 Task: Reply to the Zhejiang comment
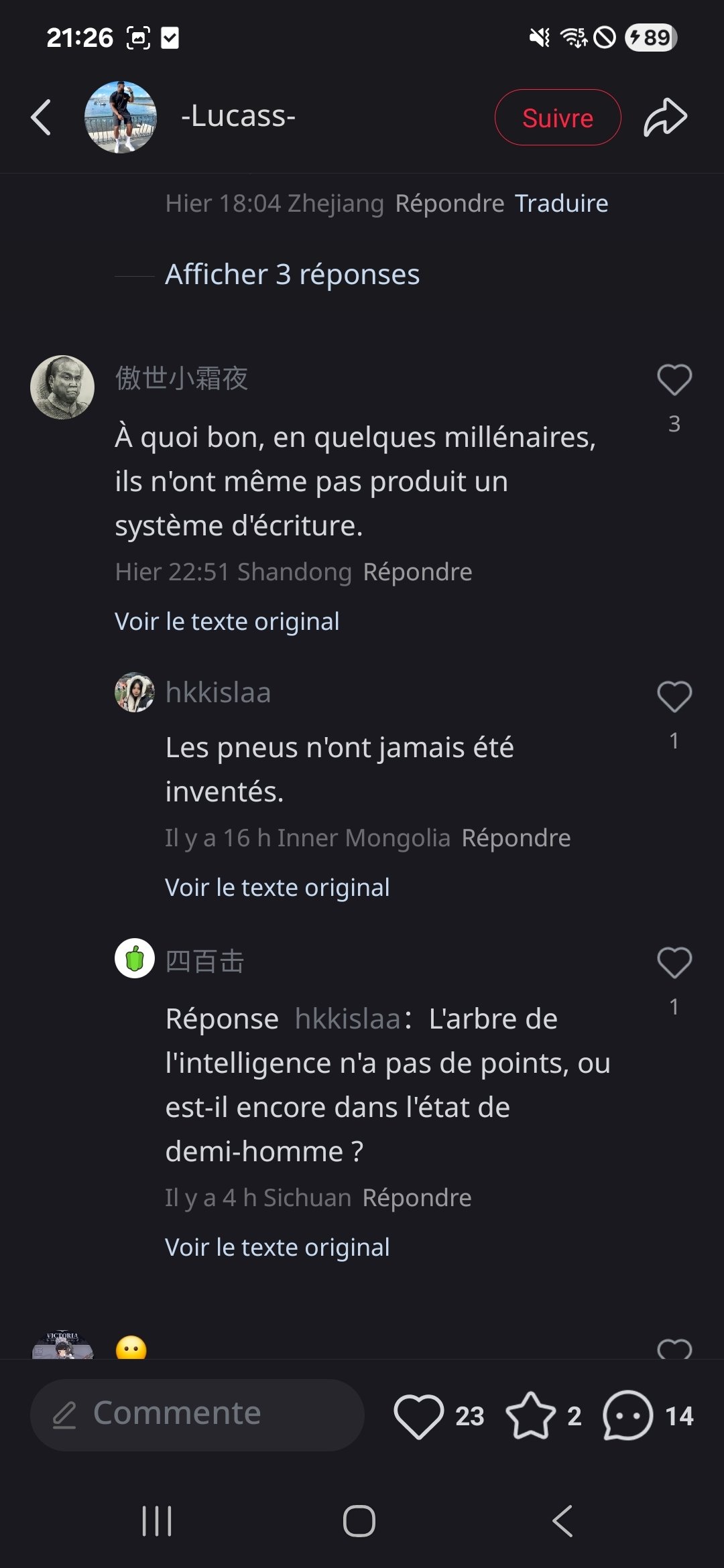(x=449, y=203)
